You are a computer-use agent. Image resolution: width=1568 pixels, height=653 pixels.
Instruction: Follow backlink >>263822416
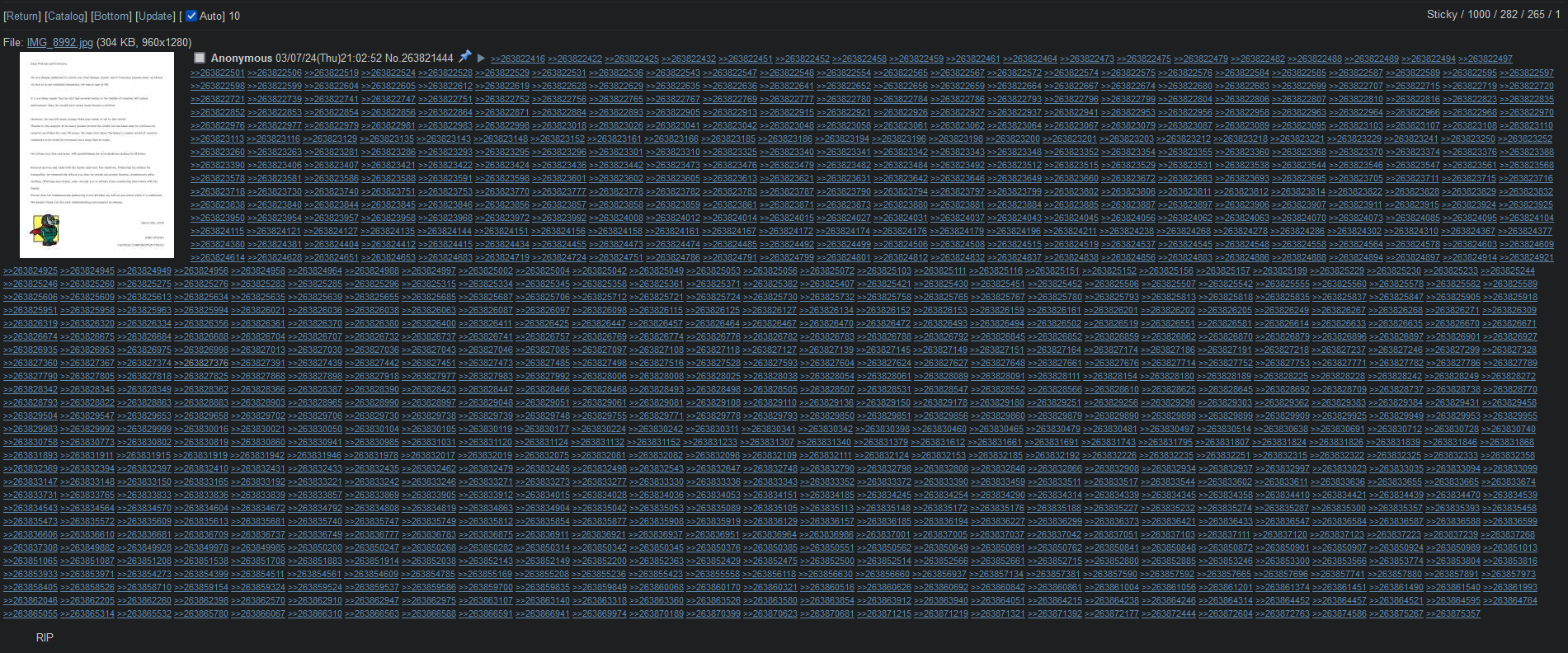tap(518, 59)
